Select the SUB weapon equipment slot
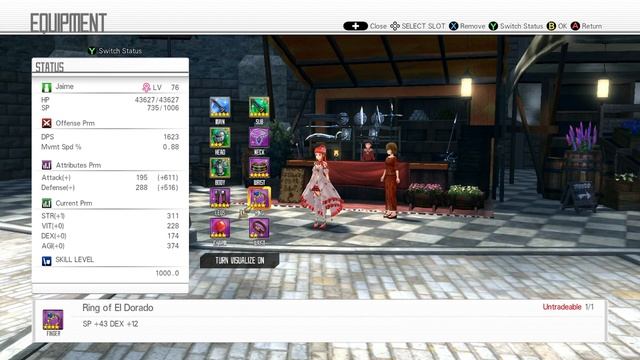The width and height of the screenshot is (640, 360). pyautogui.click(x=259, y=107)
